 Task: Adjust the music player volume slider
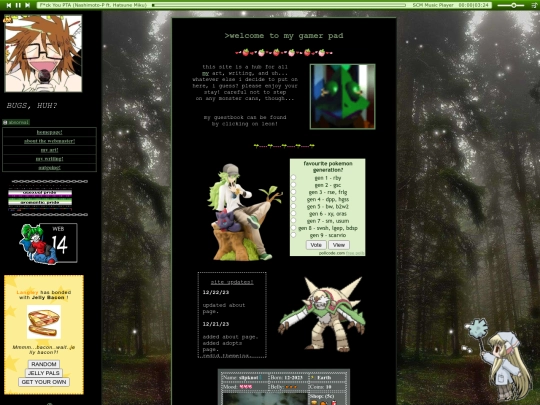click(511, 5)
